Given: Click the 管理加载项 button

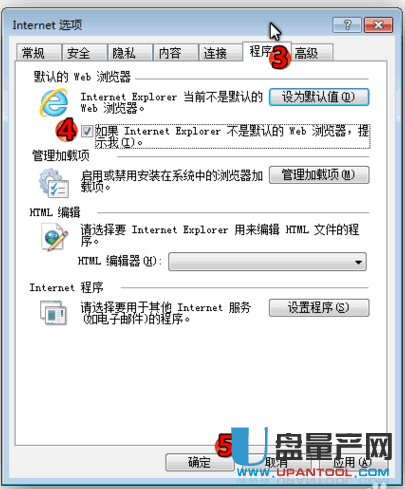Looking at the screenshot, I should 319,175.
